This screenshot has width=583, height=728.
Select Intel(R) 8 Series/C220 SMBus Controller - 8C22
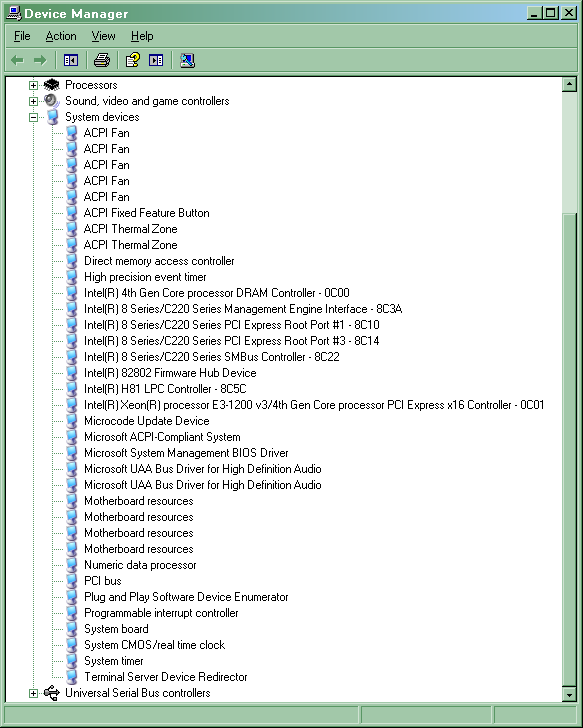click(212, 357)
